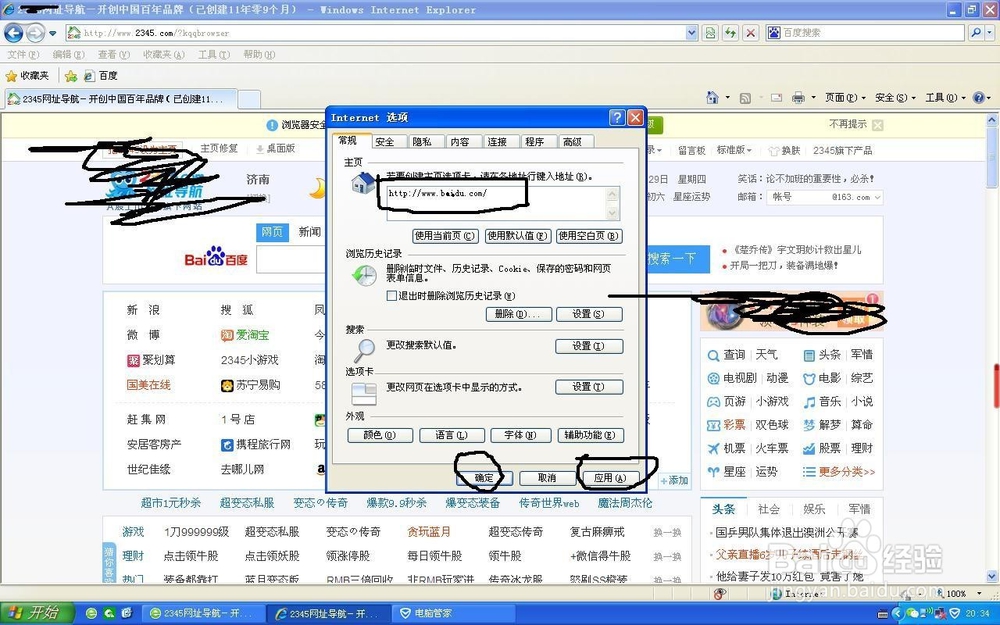The height and width of the screenshot is (625, 1000).
Task: Expand the print button dropdown arrow
Action: [813, 98]
